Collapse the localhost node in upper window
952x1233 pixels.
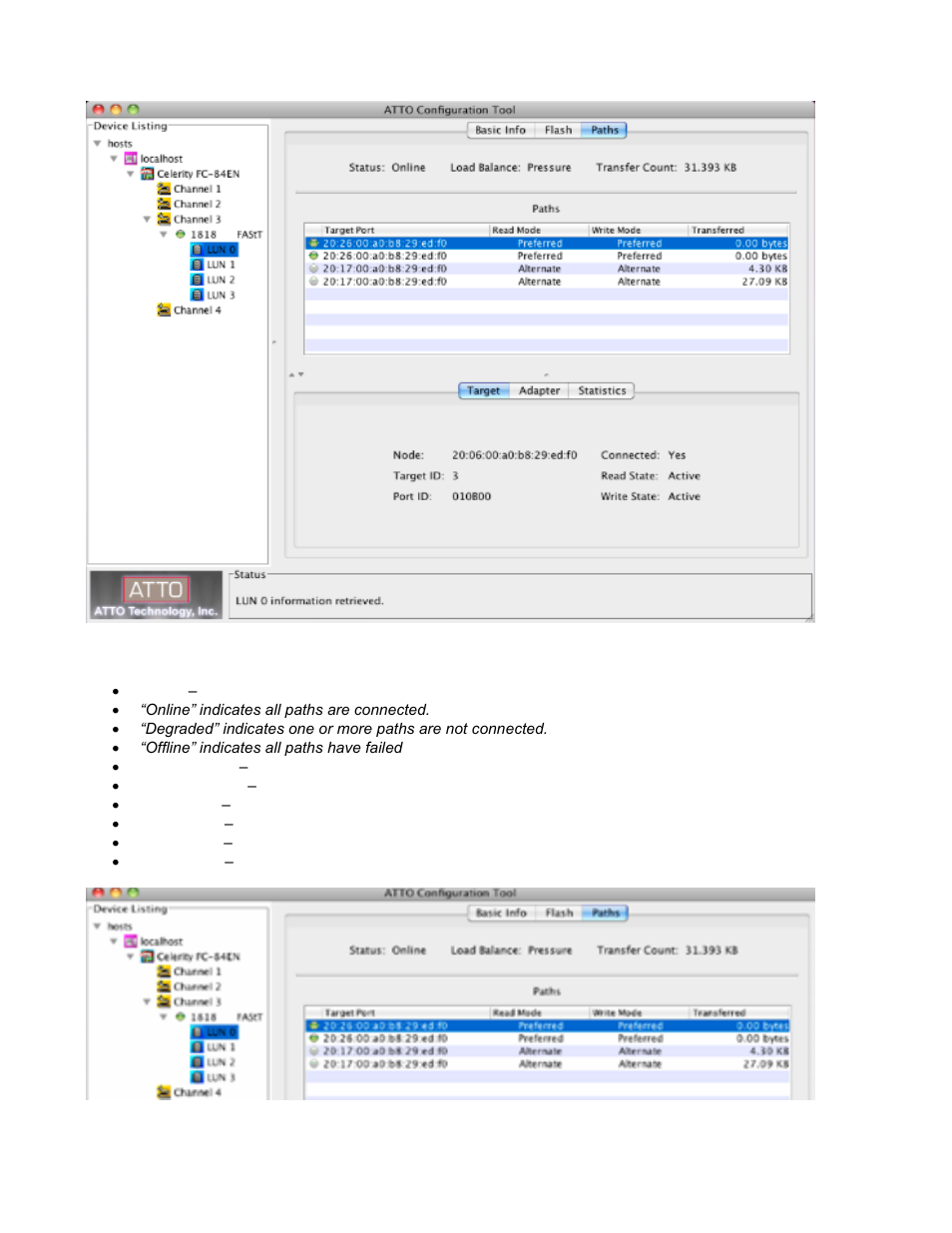coord(114,159)
